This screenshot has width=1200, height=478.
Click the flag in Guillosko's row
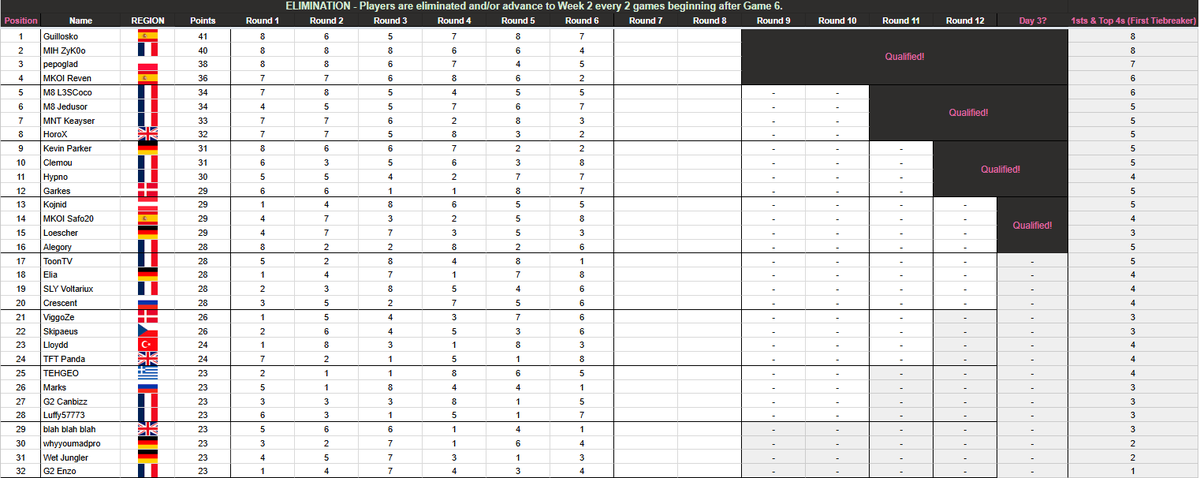[x=148, y=35]
